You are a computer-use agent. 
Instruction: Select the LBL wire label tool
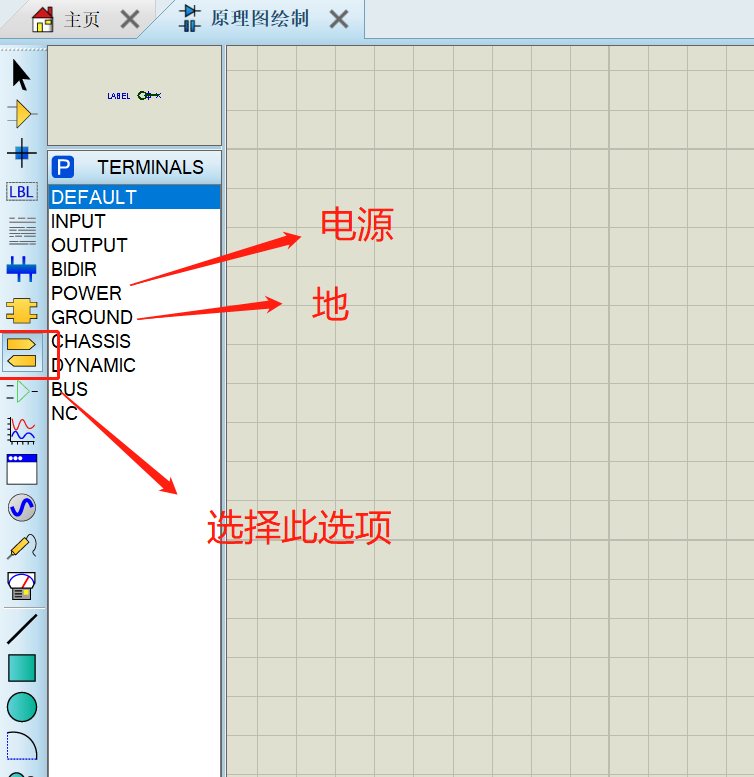pyautogui.click(x=21, y=191)
